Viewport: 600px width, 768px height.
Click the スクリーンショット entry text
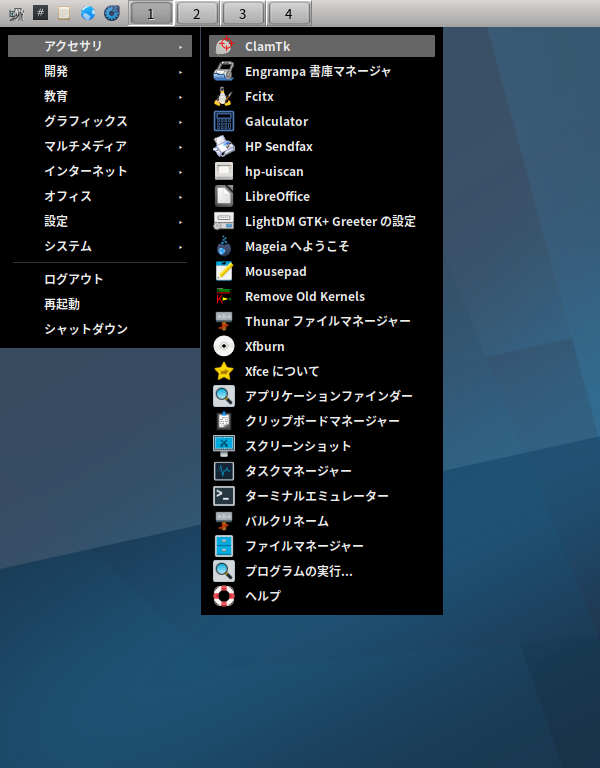click(298, 446)
